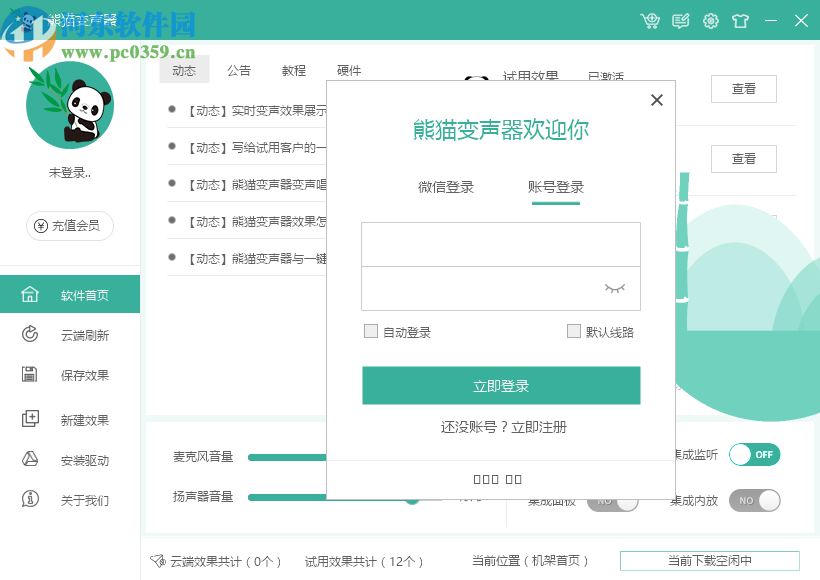Switch to 微信登录 tab
The width and height of the screenshot is (820, 580).
pos(446,187)
